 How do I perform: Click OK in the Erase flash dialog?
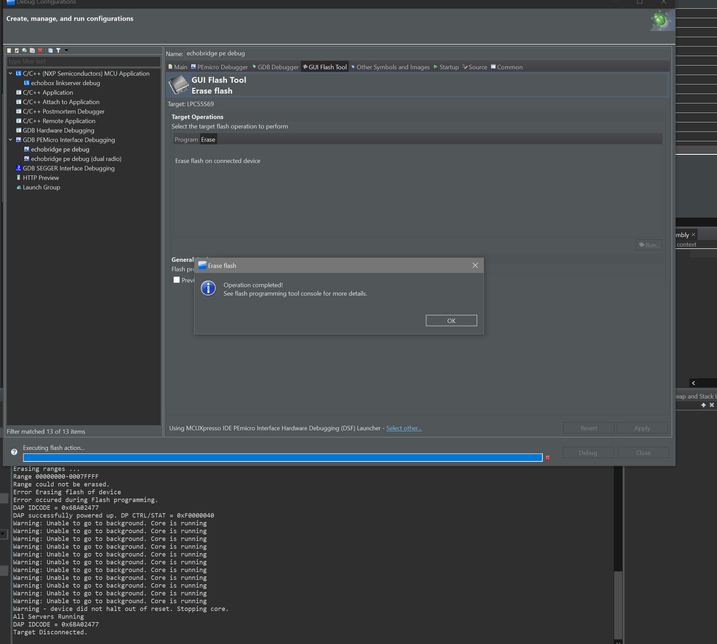pyautogui.click(x=451, y=321)
